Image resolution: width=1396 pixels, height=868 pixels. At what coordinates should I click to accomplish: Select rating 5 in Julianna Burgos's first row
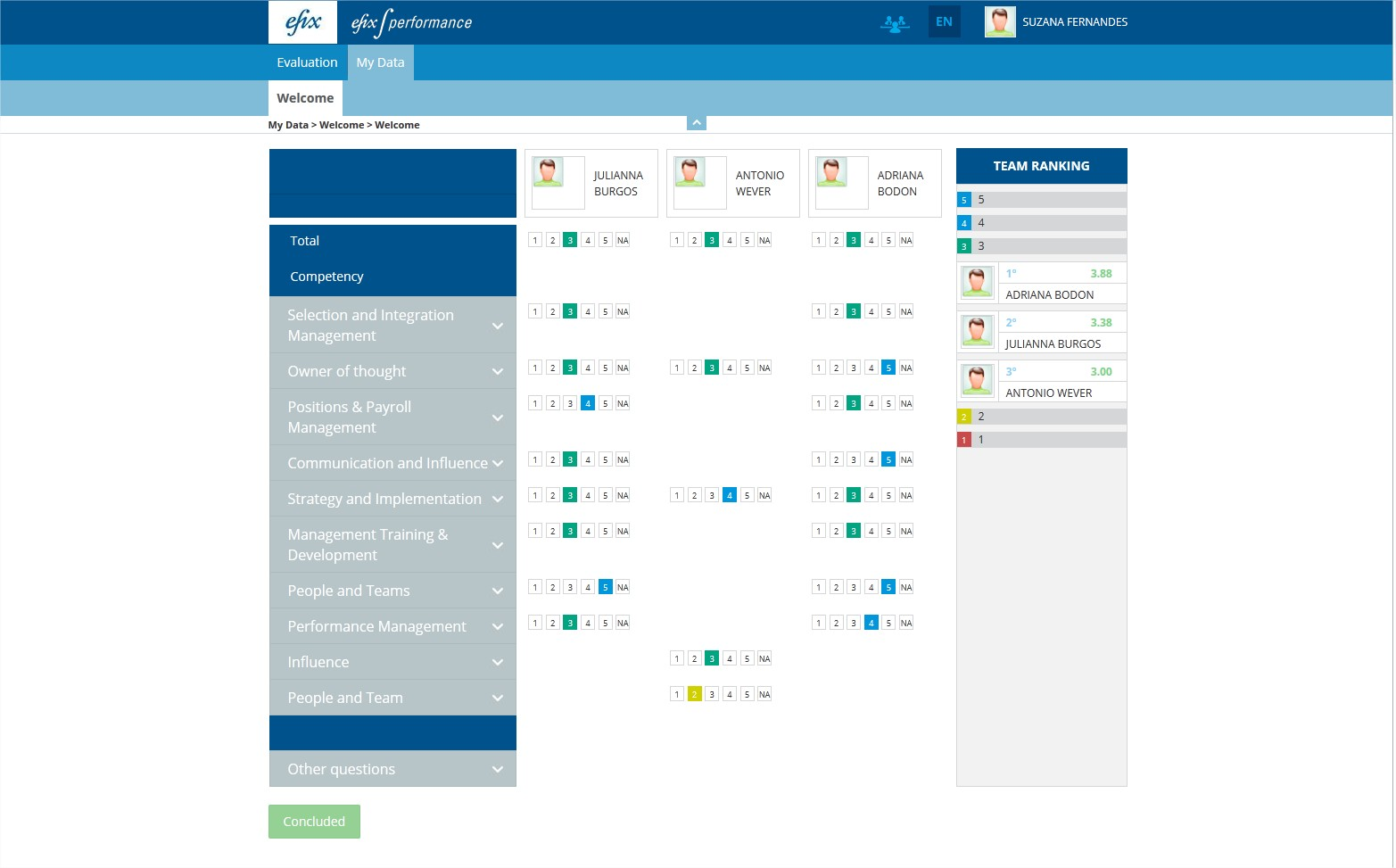coord(605,239)
